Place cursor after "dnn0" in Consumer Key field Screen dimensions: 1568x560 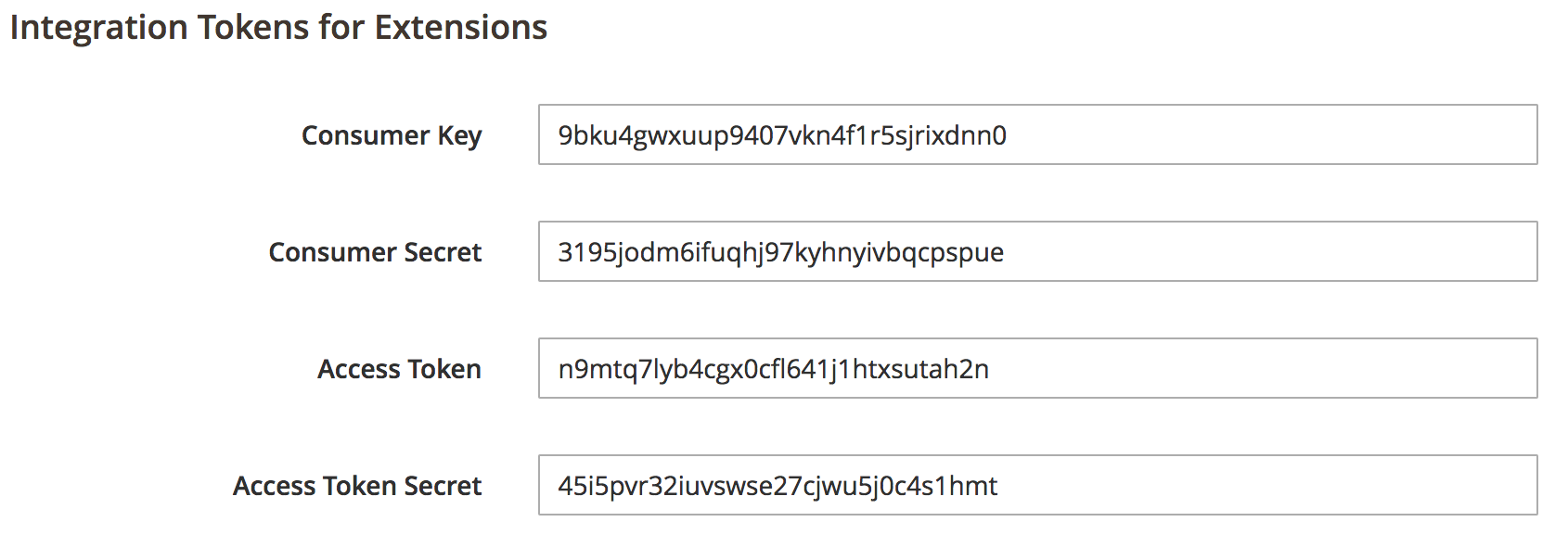(1009, 135)
